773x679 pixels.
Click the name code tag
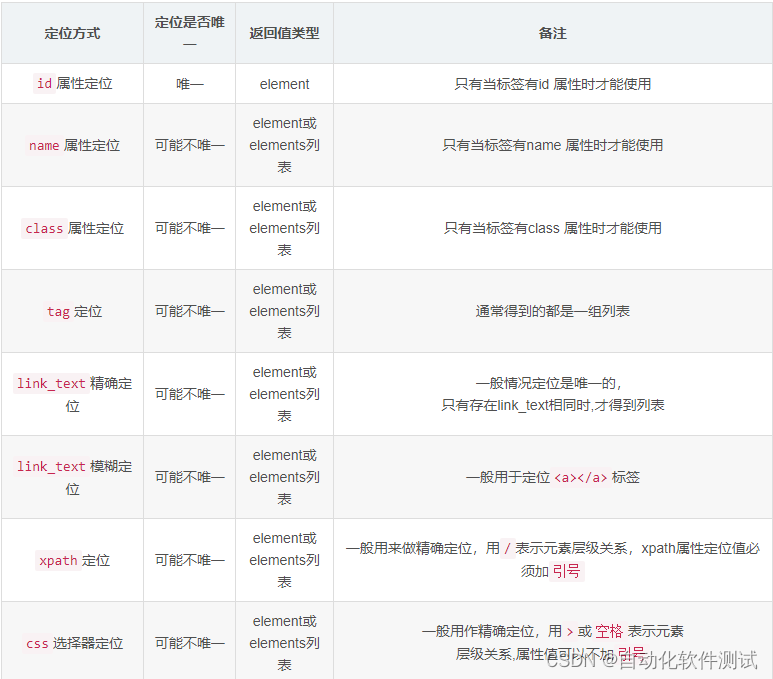point(44,145)
